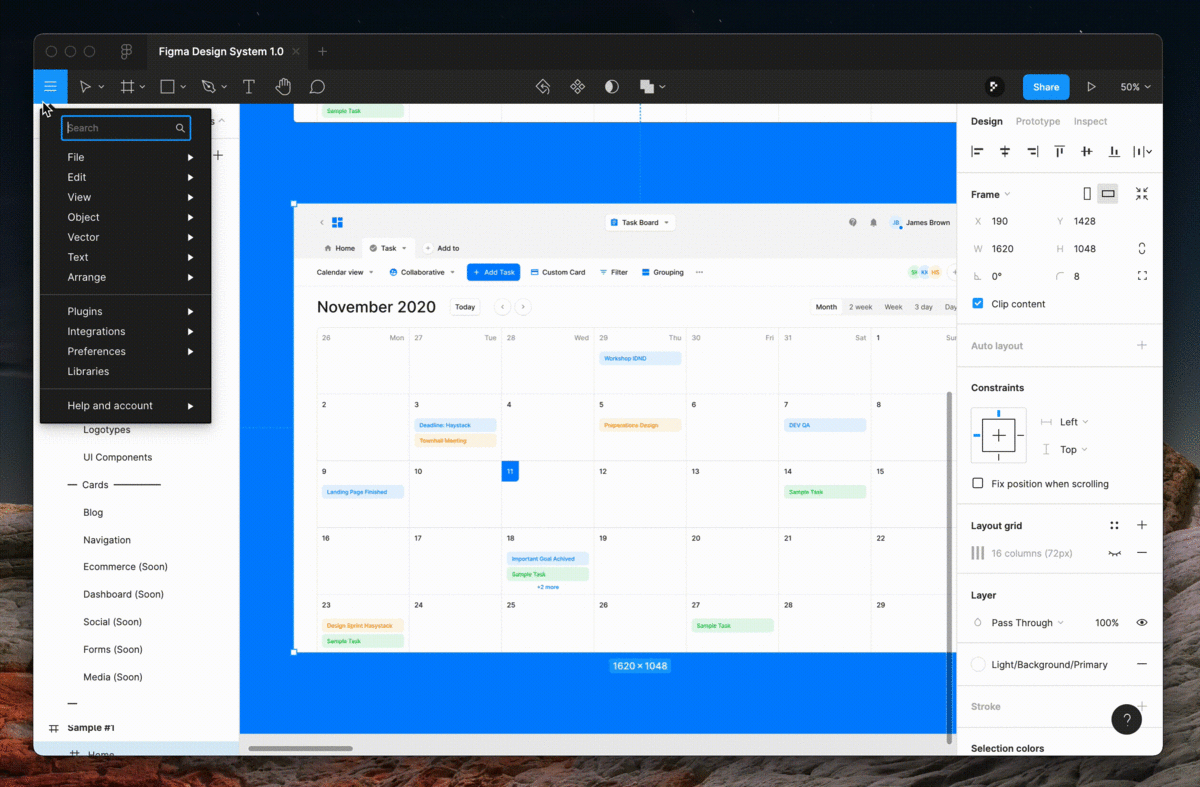1200x787 pixels.
Task: Select the Text tool
Action: [x=249, y=87]
